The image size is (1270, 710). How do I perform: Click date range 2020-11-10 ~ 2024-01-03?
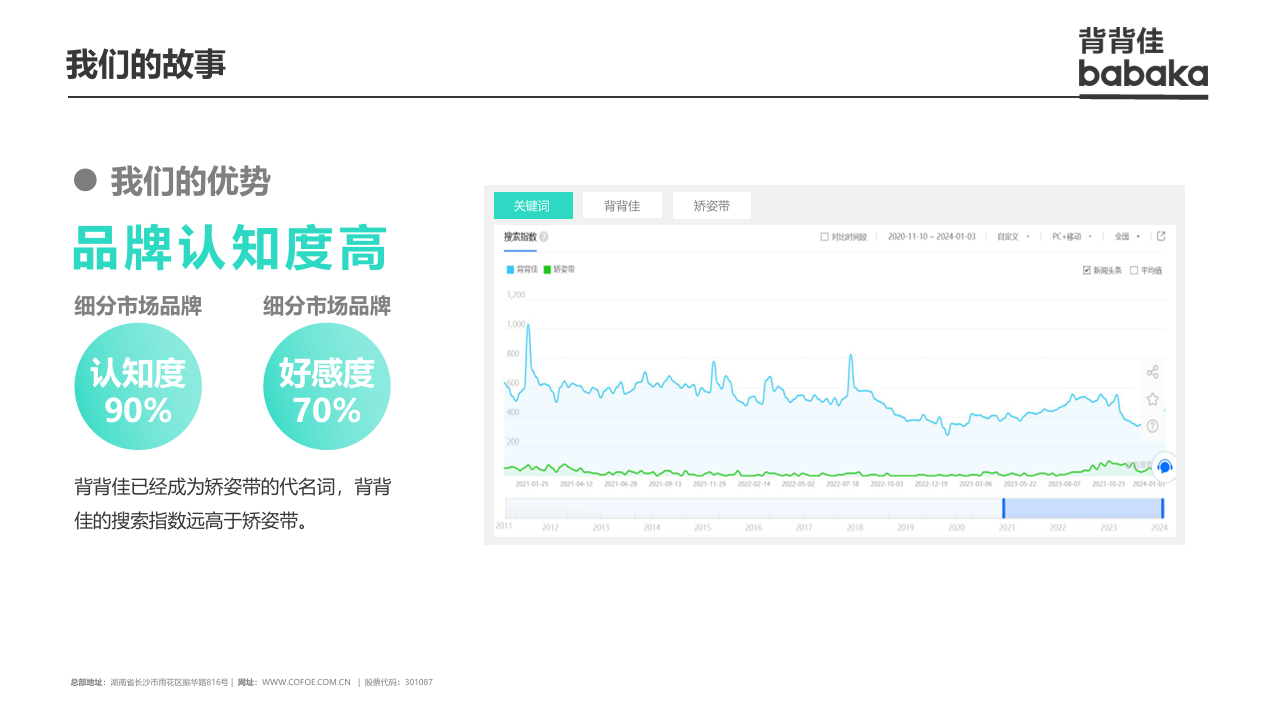931,237
